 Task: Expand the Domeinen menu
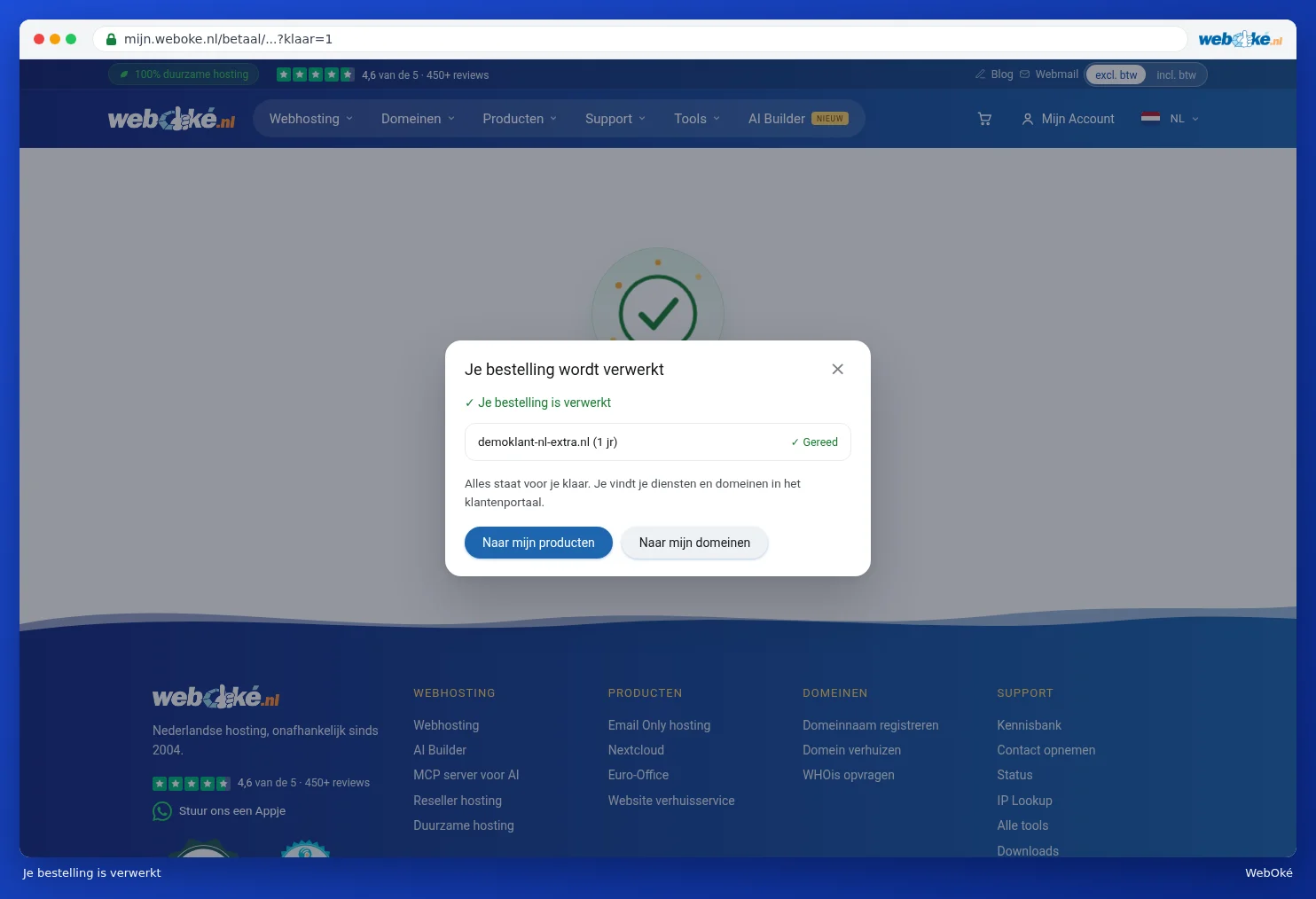coord(418,119)
